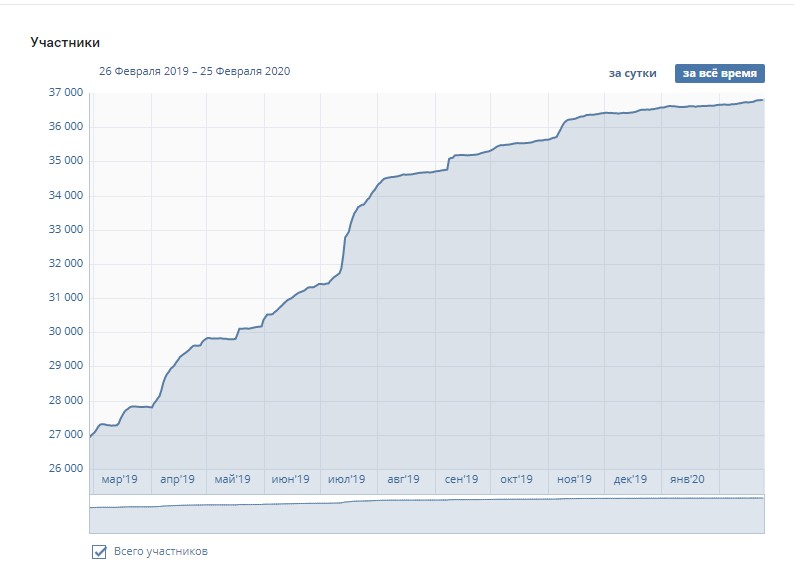
Task: Click the 'апр'19' axis label
Action: (x=177, y=479)
